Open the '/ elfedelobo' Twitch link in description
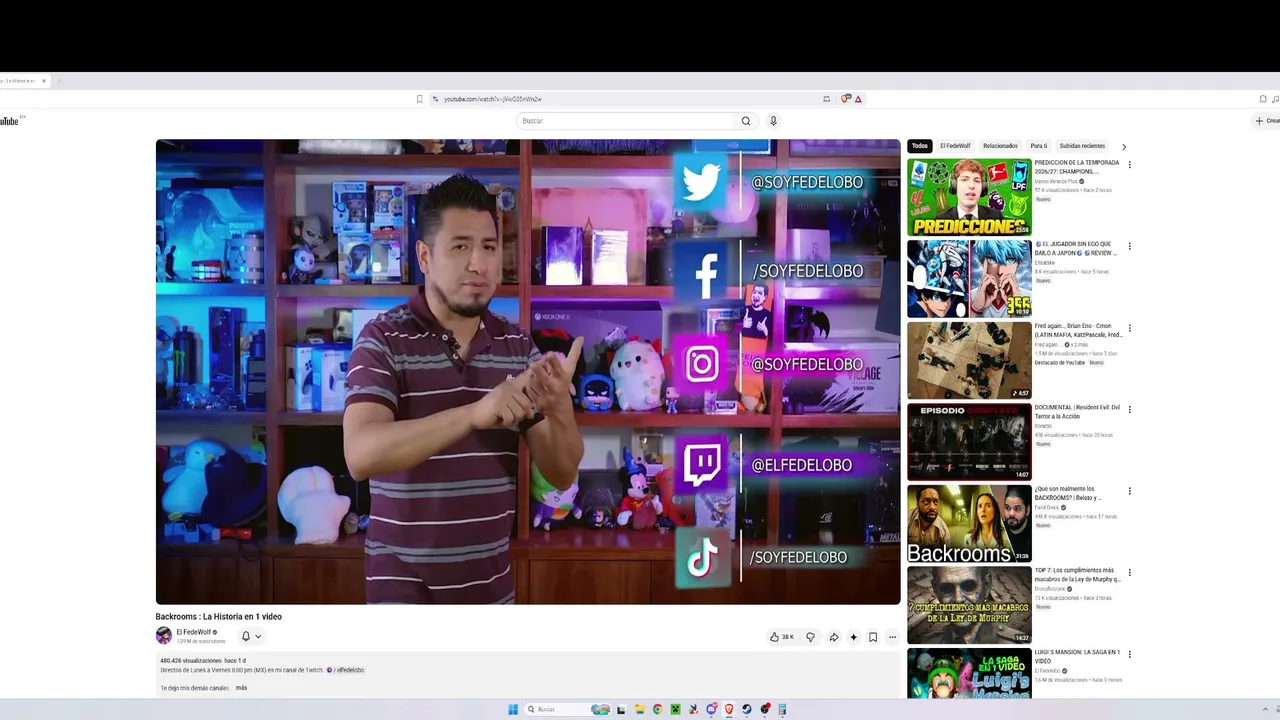The width and height of the screenshot is (1280, 720). [x=346, y=670]
